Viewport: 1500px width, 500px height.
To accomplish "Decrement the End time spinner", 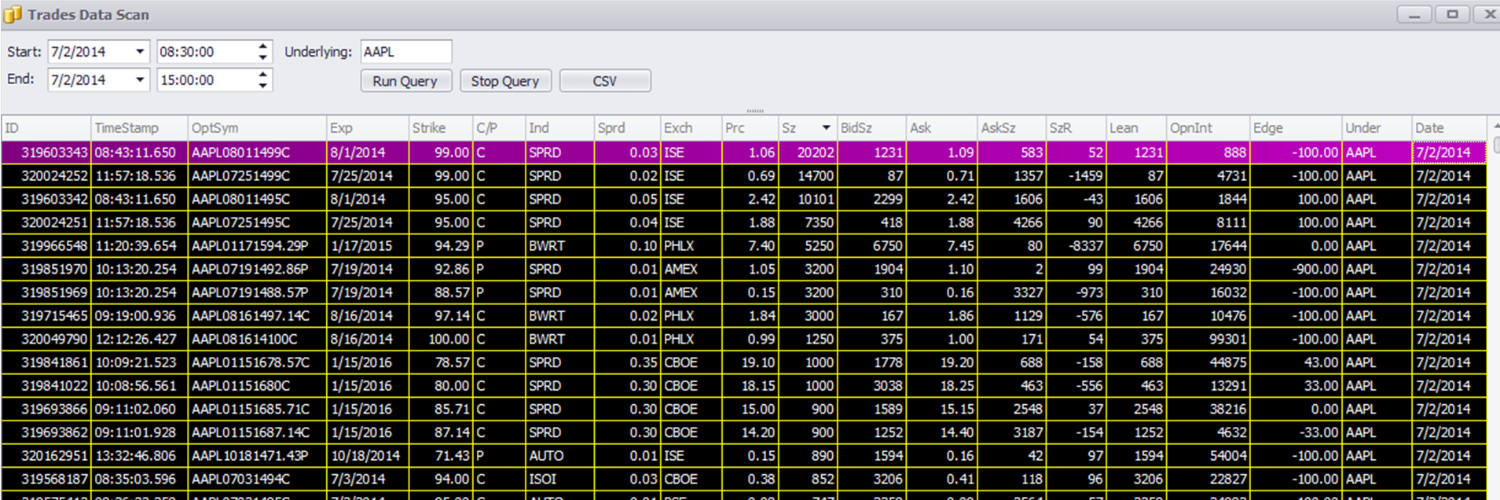I will pos(263,85).
